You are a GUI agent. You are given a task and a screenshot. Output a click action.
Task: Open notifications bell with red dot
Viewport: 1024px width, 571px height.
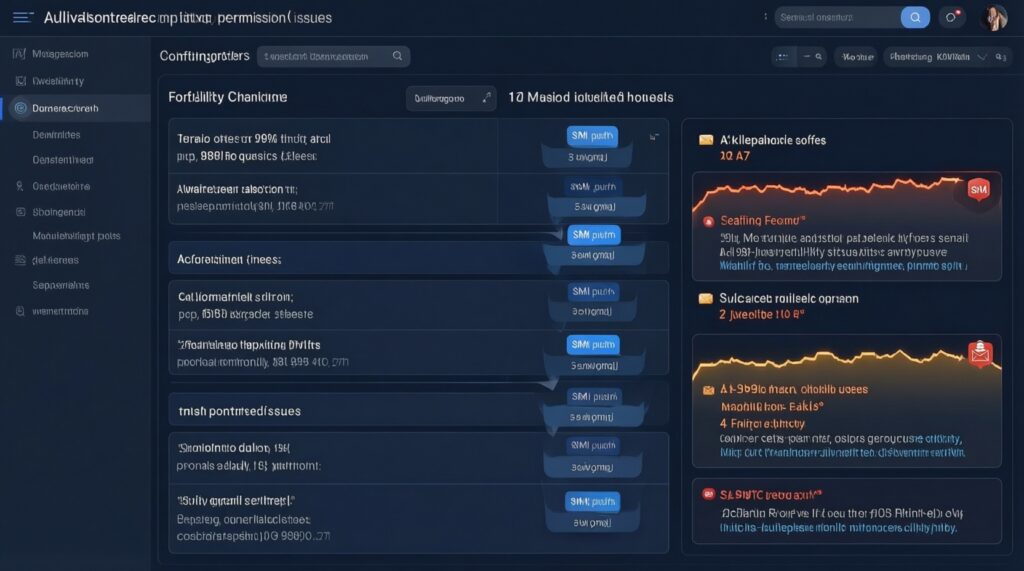[x=952, y=17]
